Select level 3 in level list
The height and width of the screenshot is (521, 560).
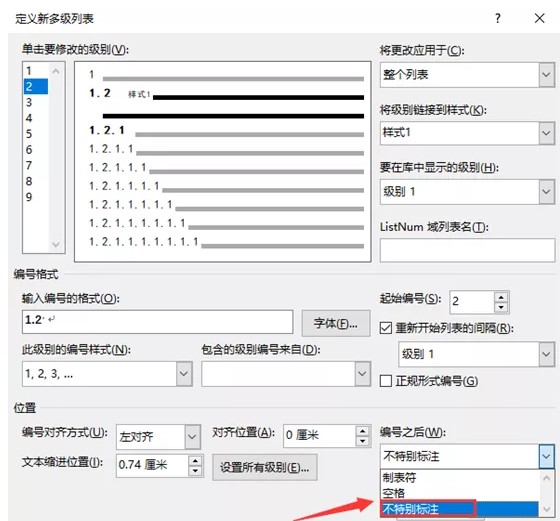(x=35, y=102)
